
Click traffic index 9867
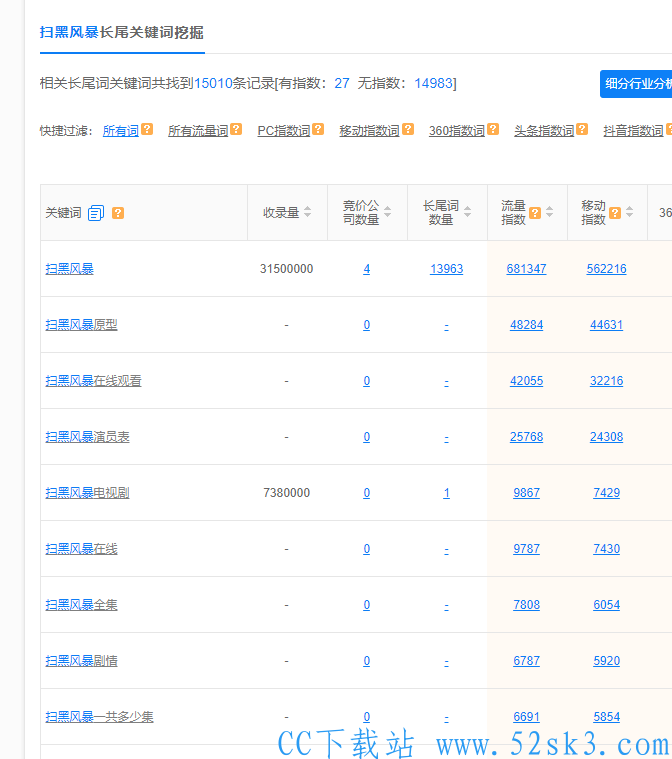[x=526, y=493]
